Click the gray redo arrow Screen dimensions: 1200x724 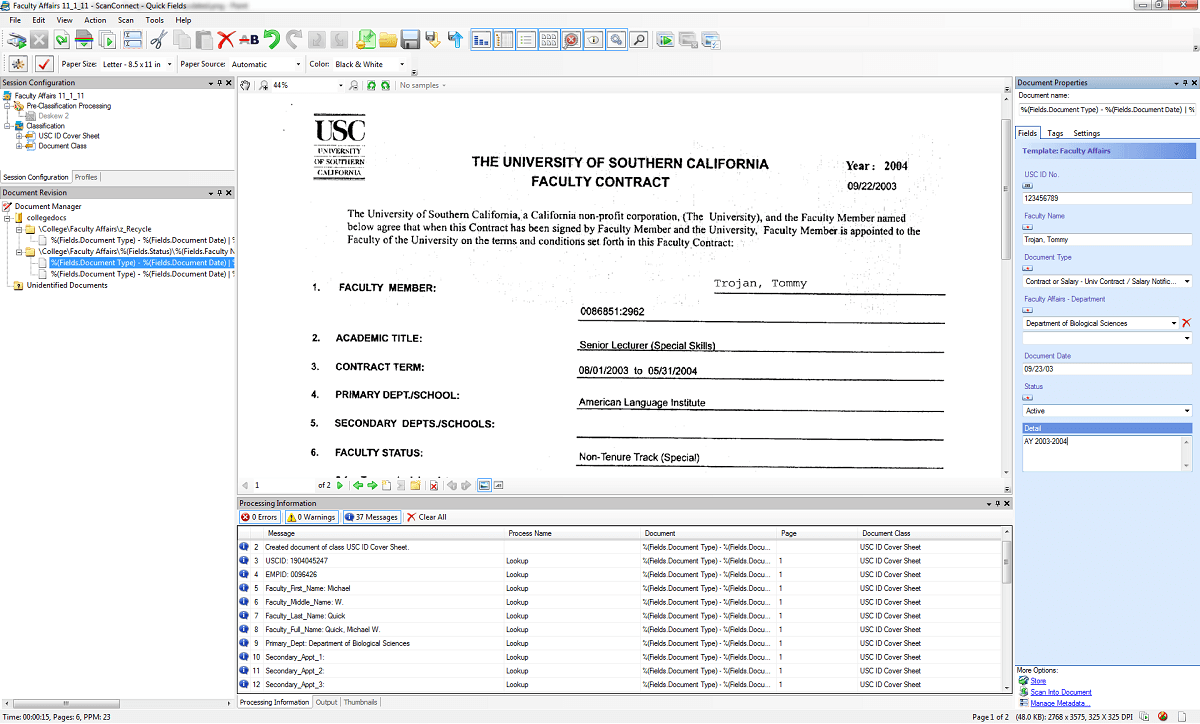click(293, 40)
